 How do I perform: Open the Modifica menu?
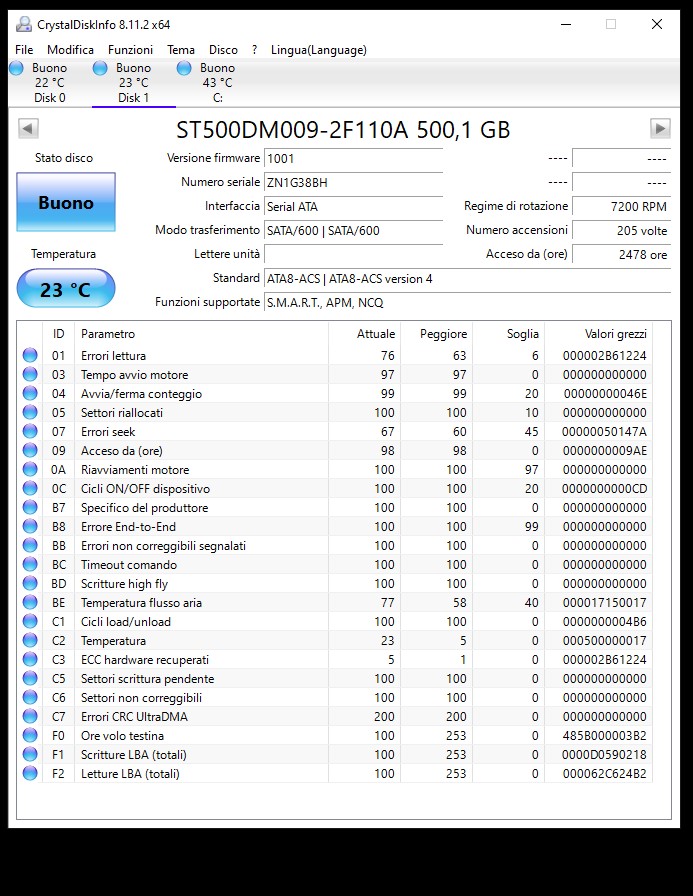click(70, 50)
